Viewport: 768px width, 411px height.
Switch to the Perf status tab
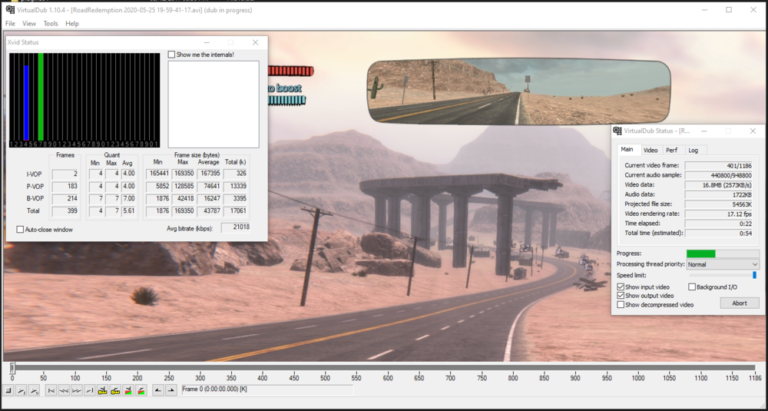click(x=672, y=150)
